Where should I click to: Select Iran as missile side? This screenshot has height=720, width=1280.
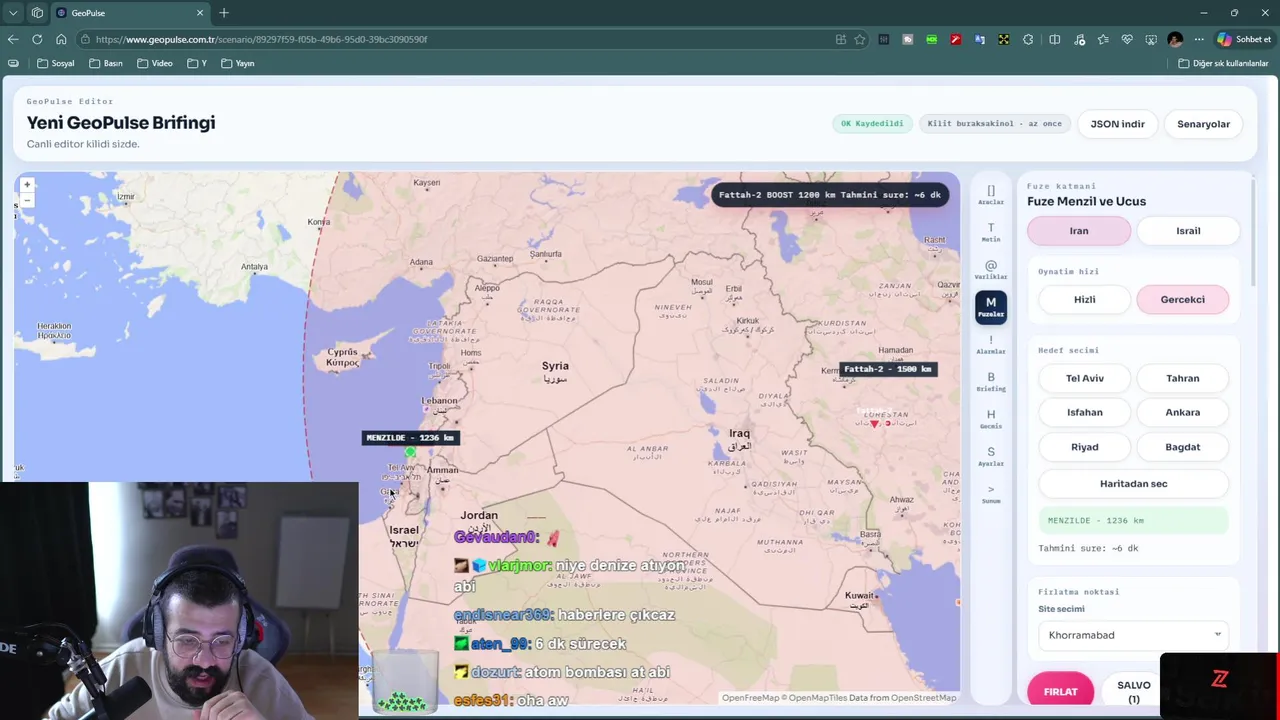pyautogui.click(x=1079, y=231)
